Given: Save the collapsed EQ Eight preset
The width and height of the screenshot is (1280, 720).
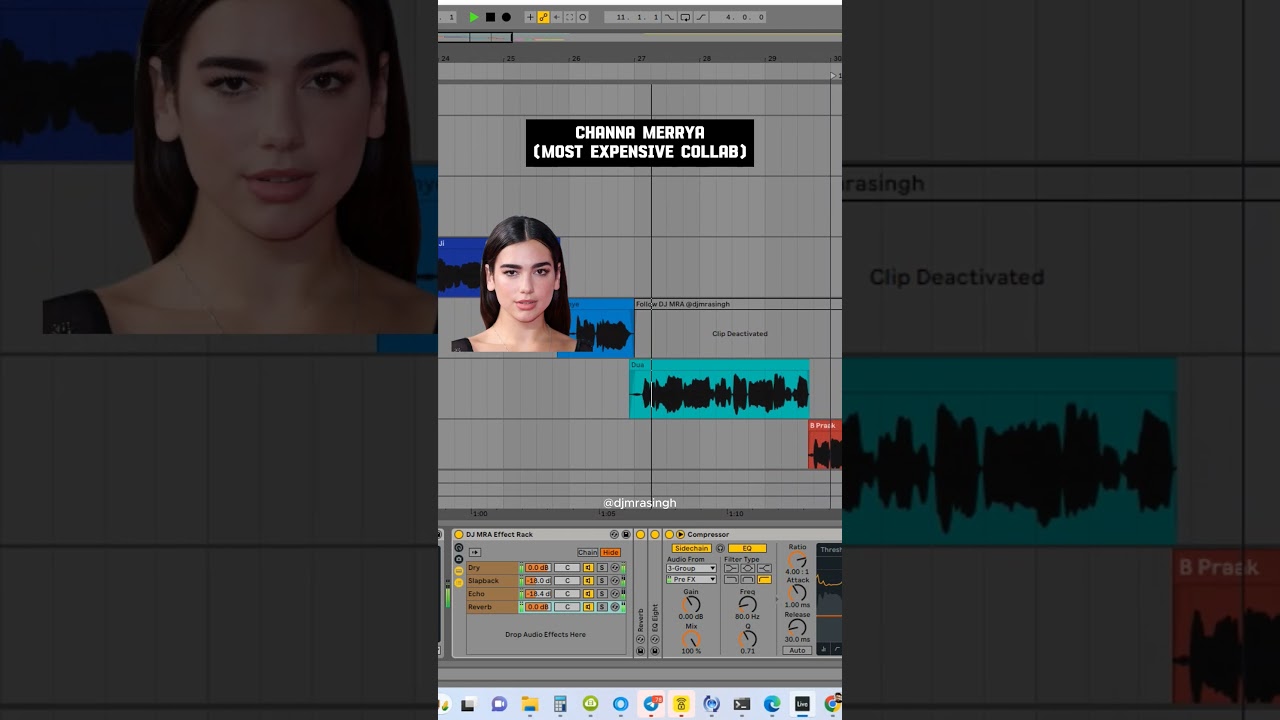Looking at the screenshot, I should (x=655, y=651).
